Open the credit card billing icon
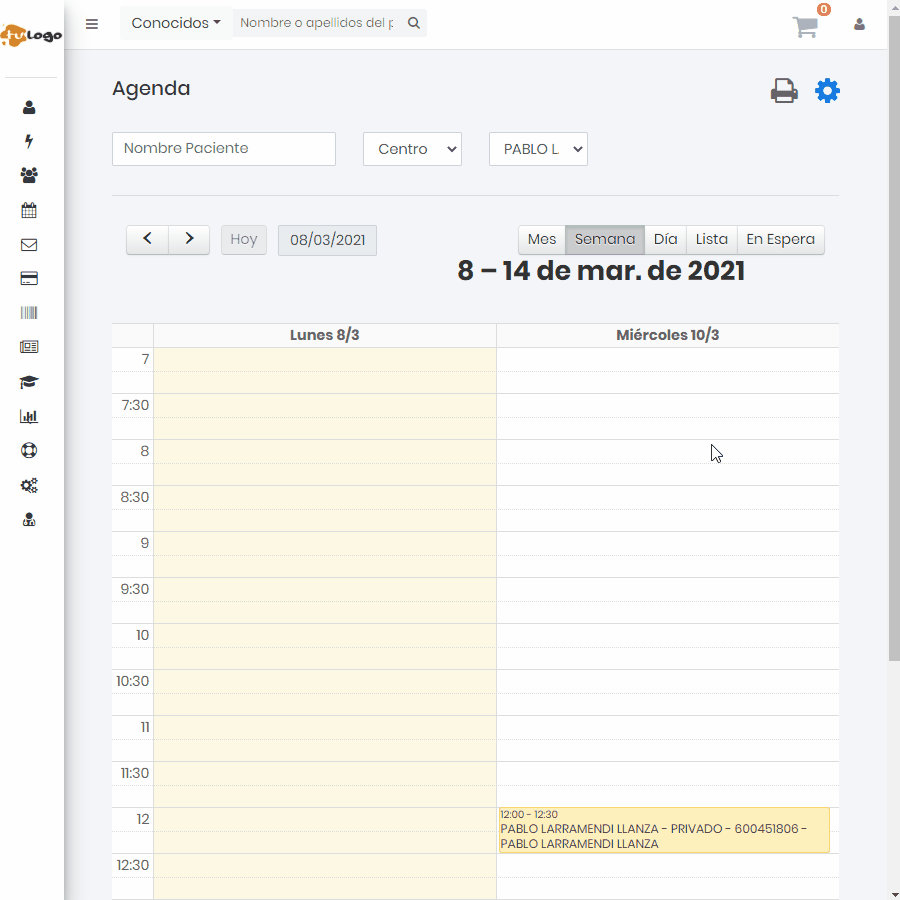The height and width of the screenshot is (900, 900). click(29, 279)
